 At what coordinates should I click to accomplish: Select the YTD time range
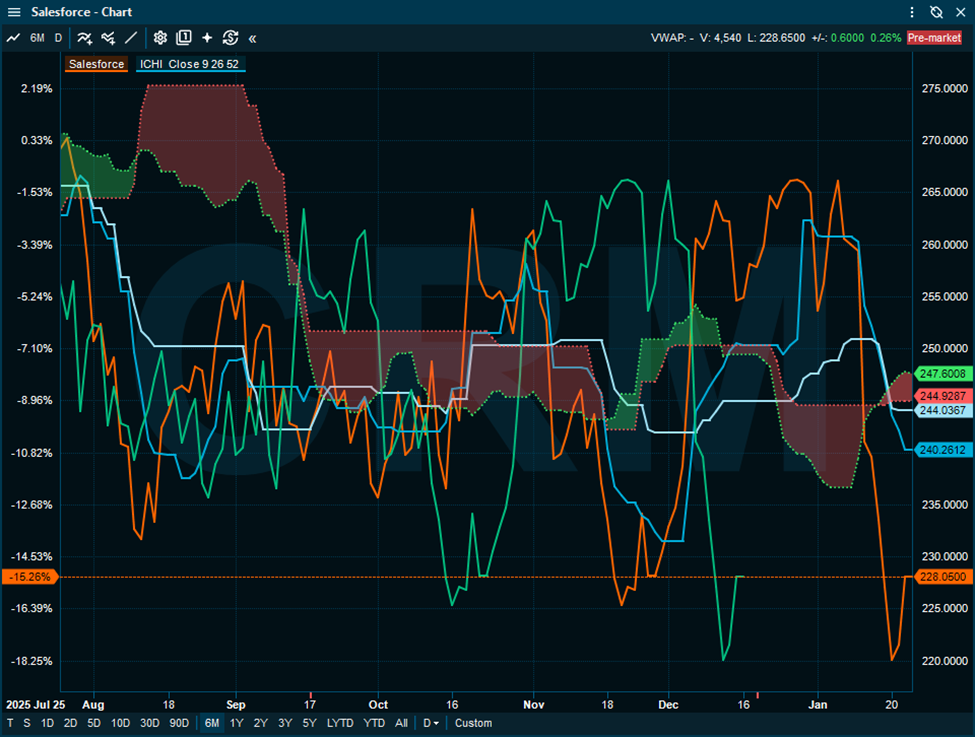pyautogui.click(x=374, y=723)
